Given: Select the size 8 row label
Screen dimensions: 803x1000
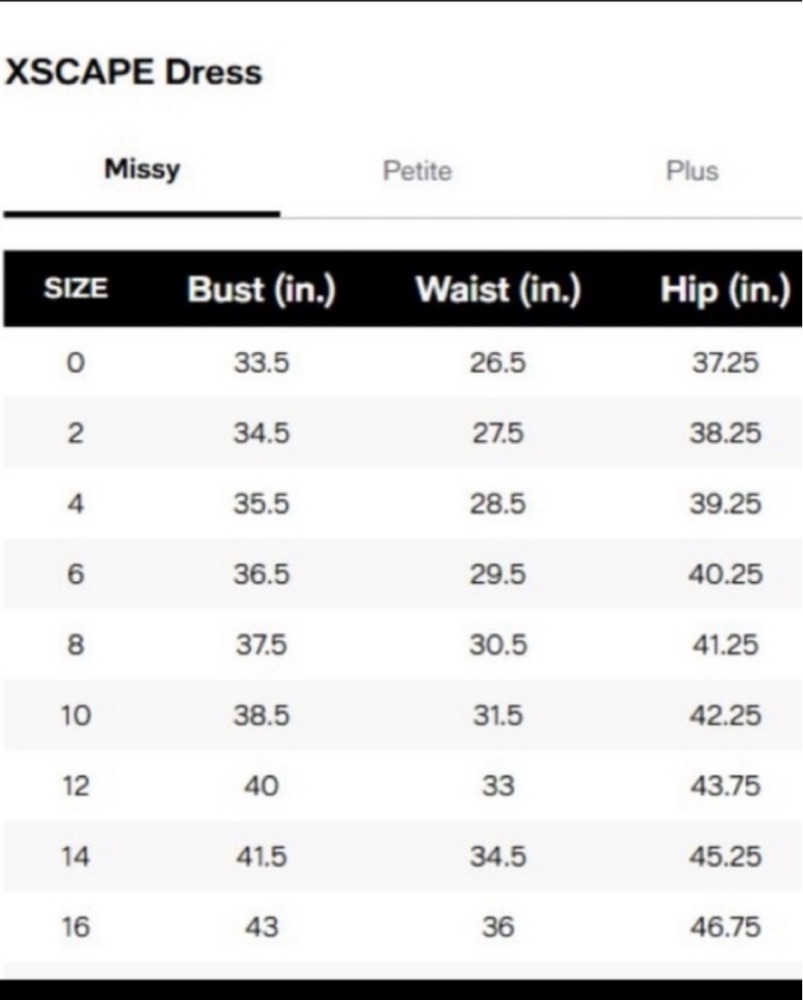Looking at the screenshot, I should click(75, 645).
